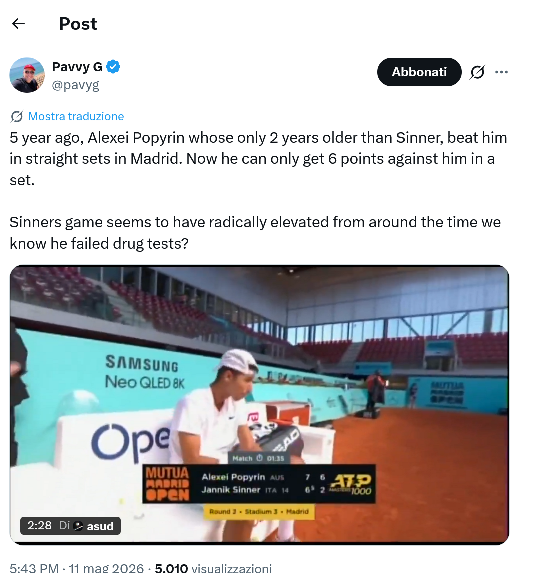Show translation via Mostra traduzione
This screenshot has height=573, width=533.
(x=76, y=116)
